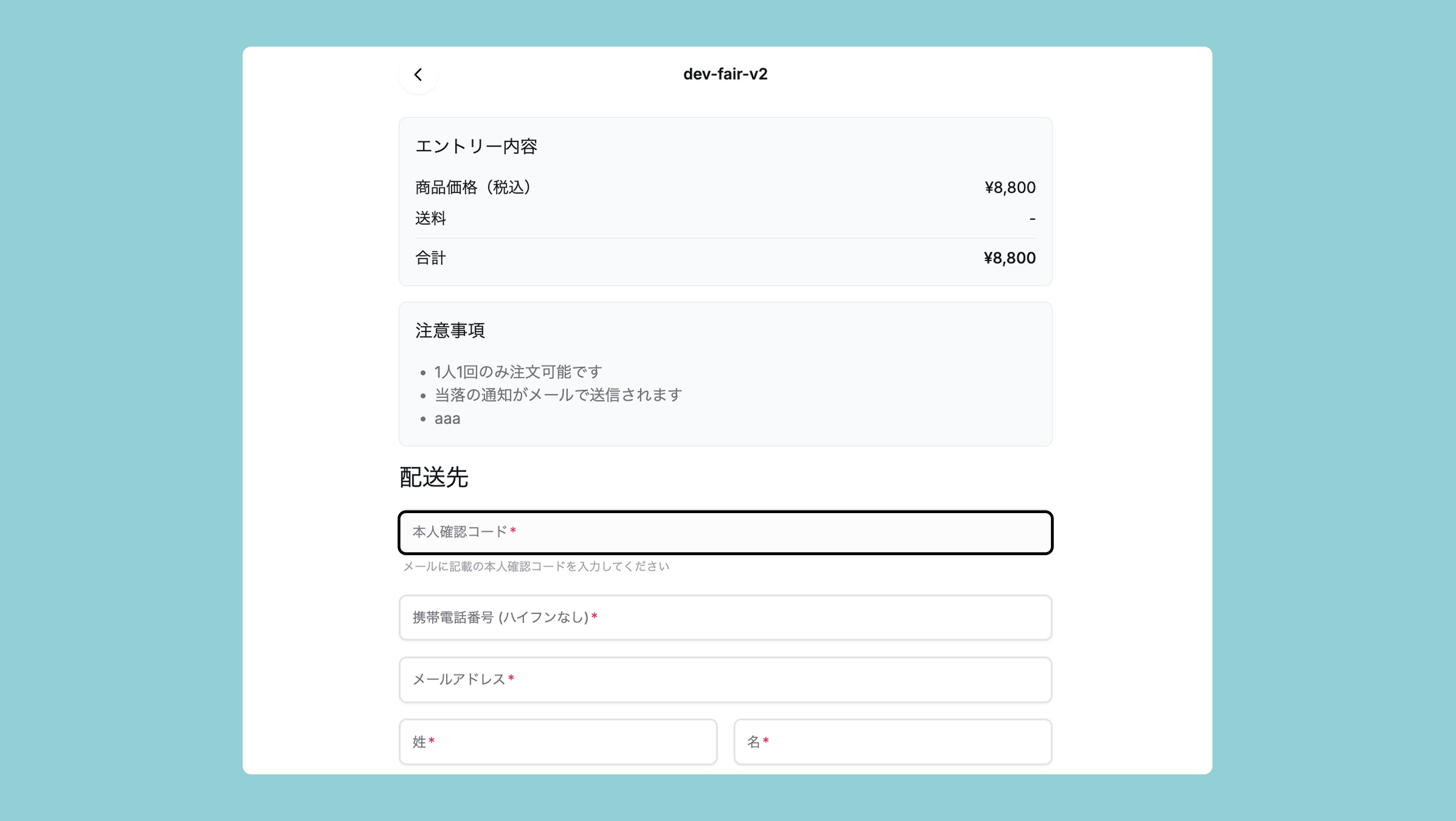Click the shipping fee dash value
Screen dimensions: 1456x821
(x=1032, y=219)
